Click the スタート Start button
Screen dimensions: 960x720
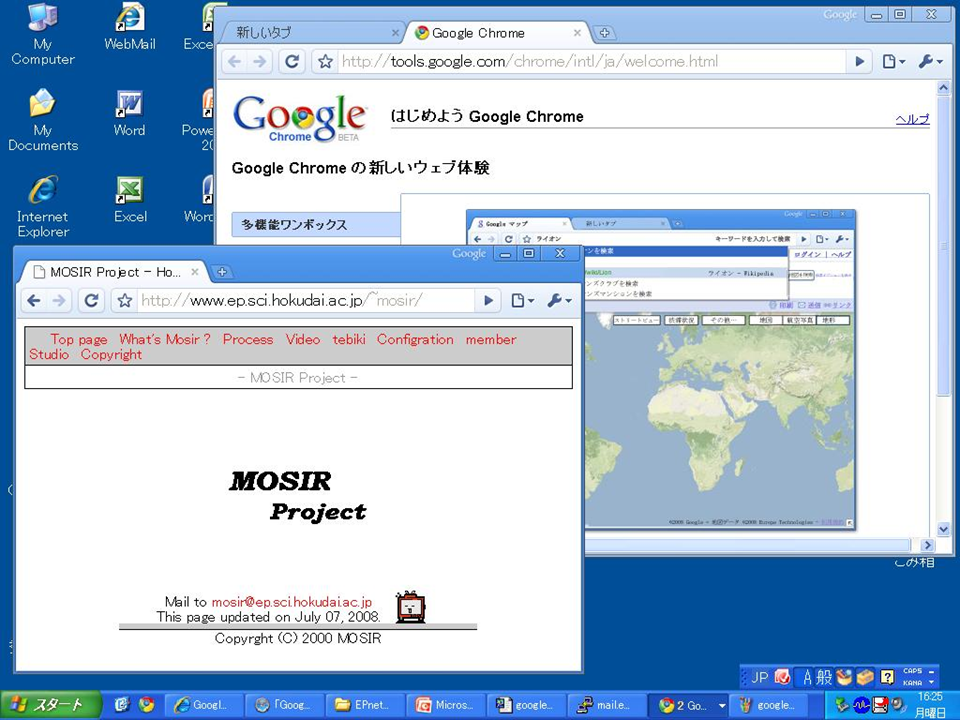(50, 705)
